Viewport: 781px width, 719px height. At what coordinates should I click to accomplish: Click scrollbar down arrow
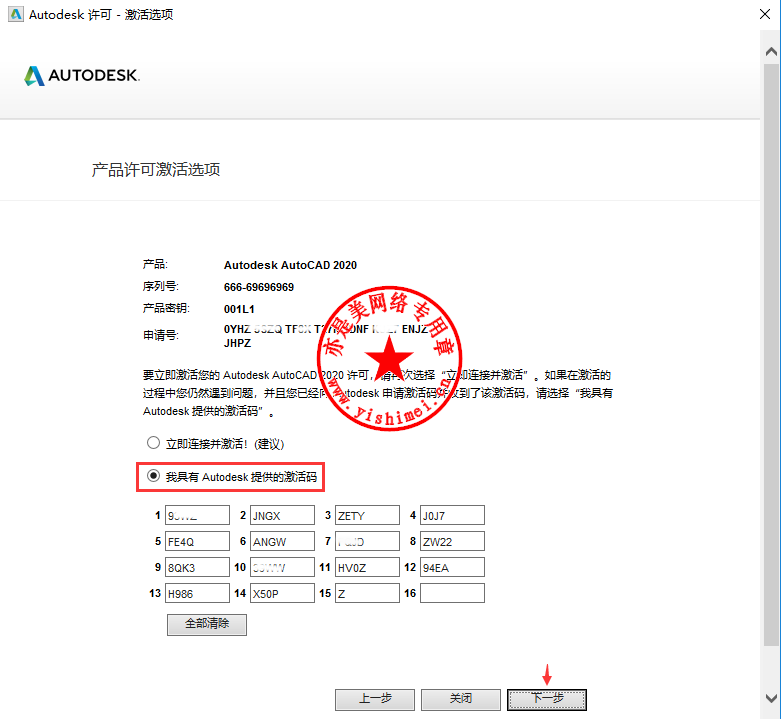[771, 698]
